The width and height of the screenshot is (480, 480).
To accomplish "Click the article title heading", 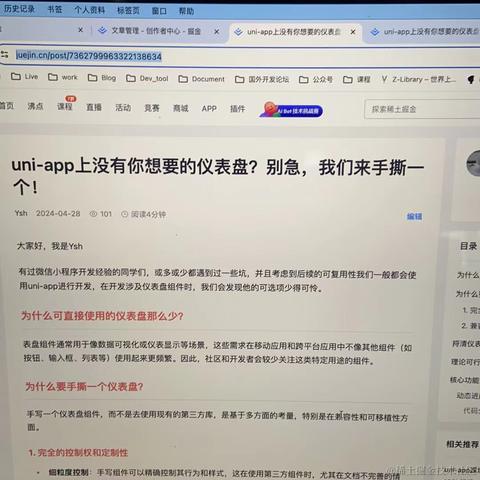I will 217,176.
